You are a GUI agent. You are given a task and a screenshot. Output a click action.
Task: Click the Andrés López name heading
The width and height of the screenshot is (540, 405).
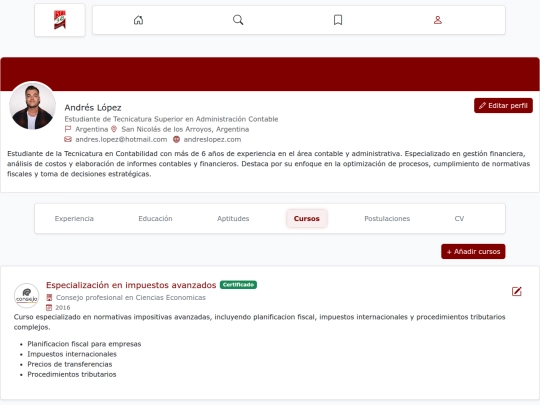click(93, 107)
